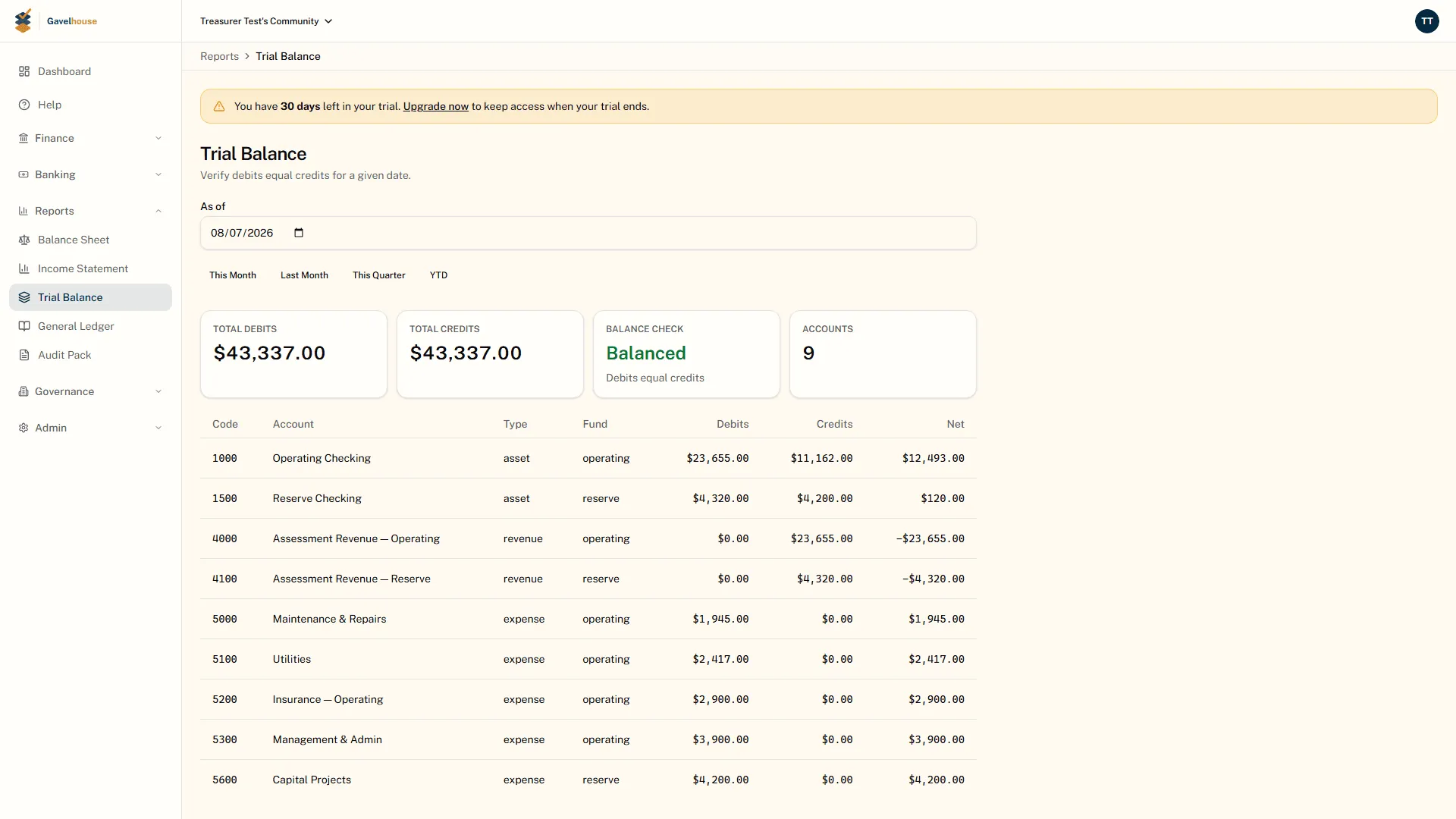
Task: Select the This Quarter preset
Action: pos(378,275)
